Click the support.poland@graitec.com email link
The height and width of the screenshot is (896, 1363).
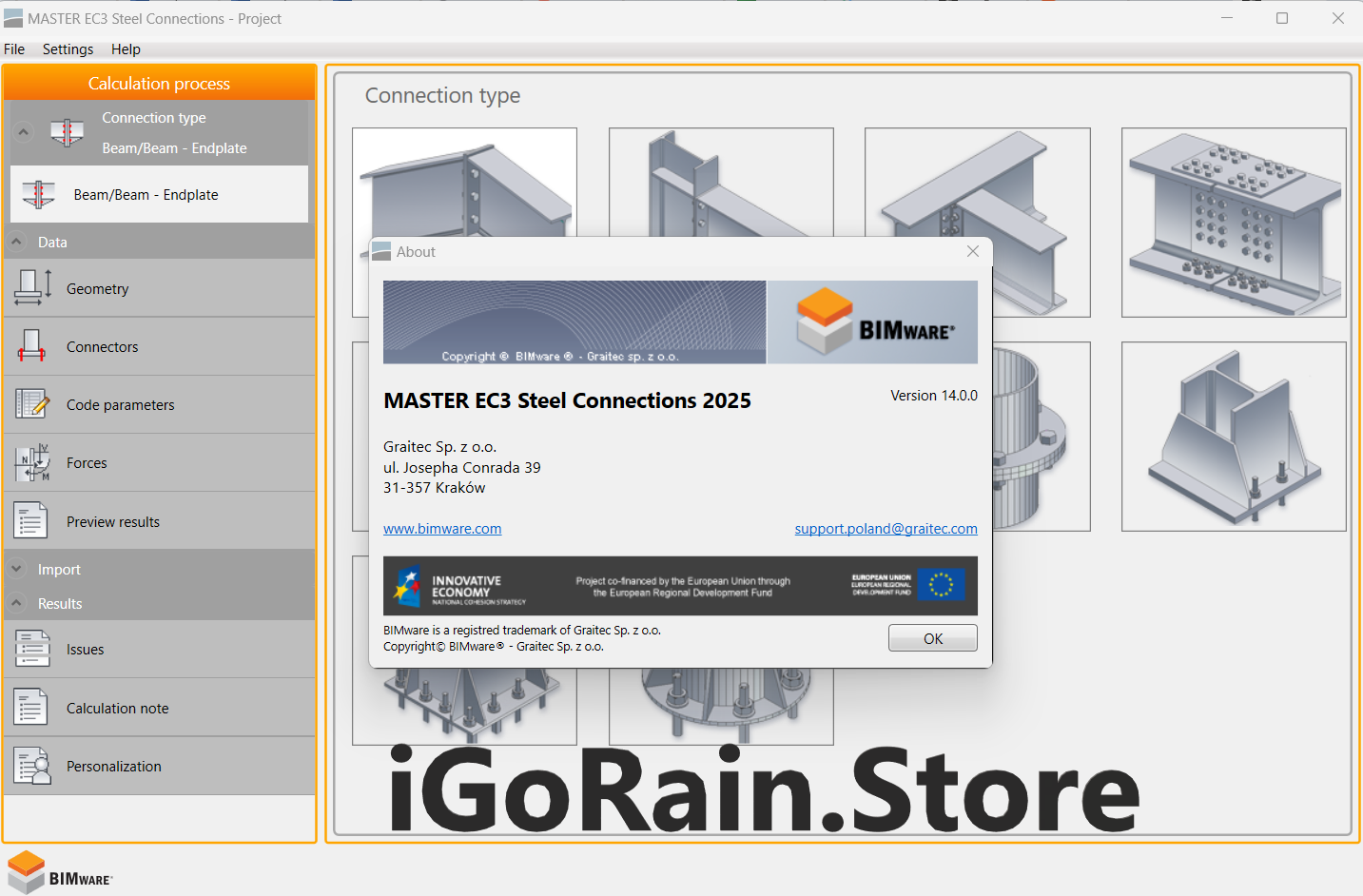click(886, 529)
